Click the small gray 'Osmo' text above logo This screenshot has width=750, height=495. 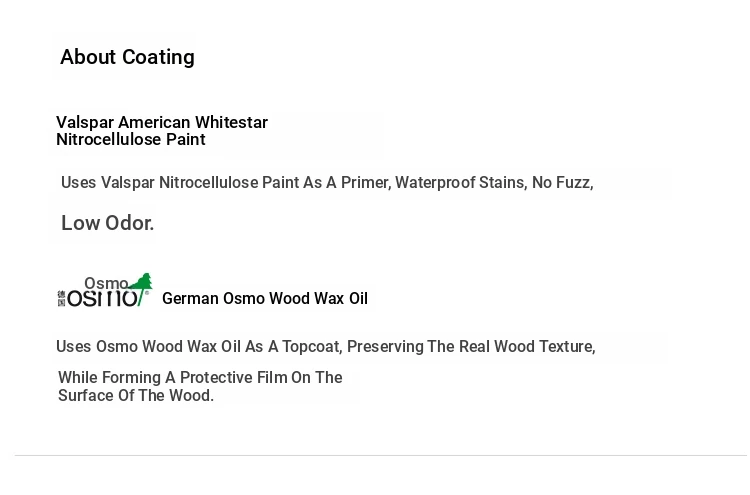pos(106,283)
